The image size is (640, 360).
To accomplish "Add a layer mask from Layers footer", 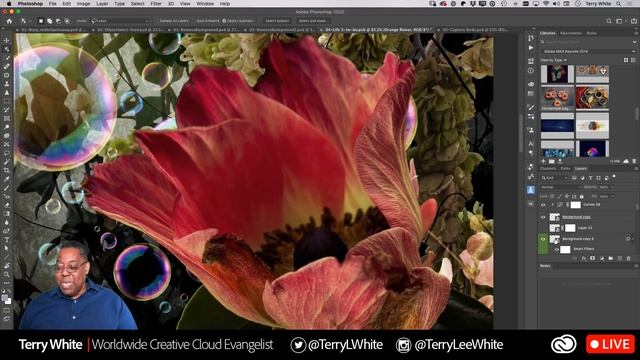I will click(593, 258).
